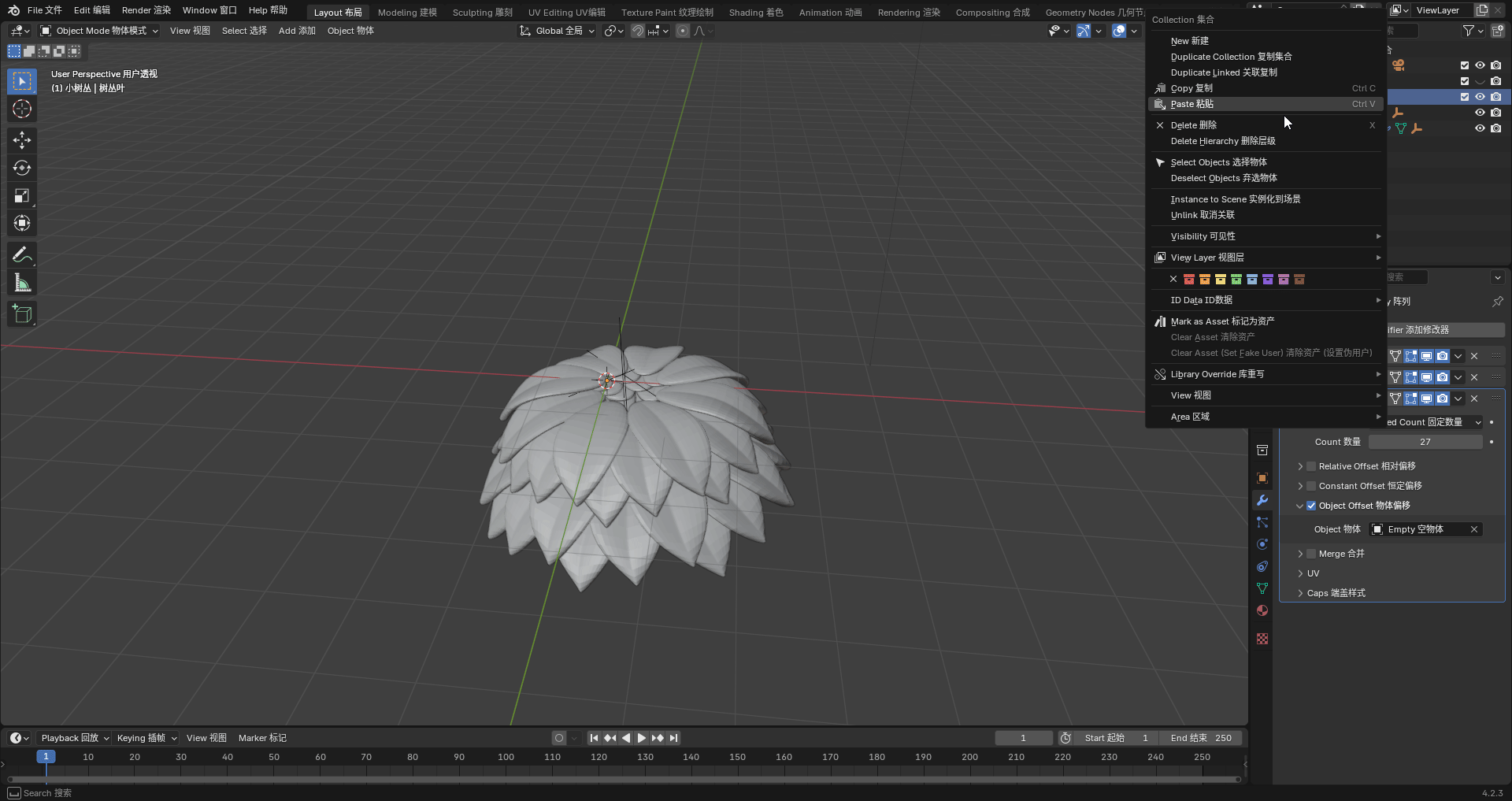Switch to the Modeling workspace tab

coord(406,13)
